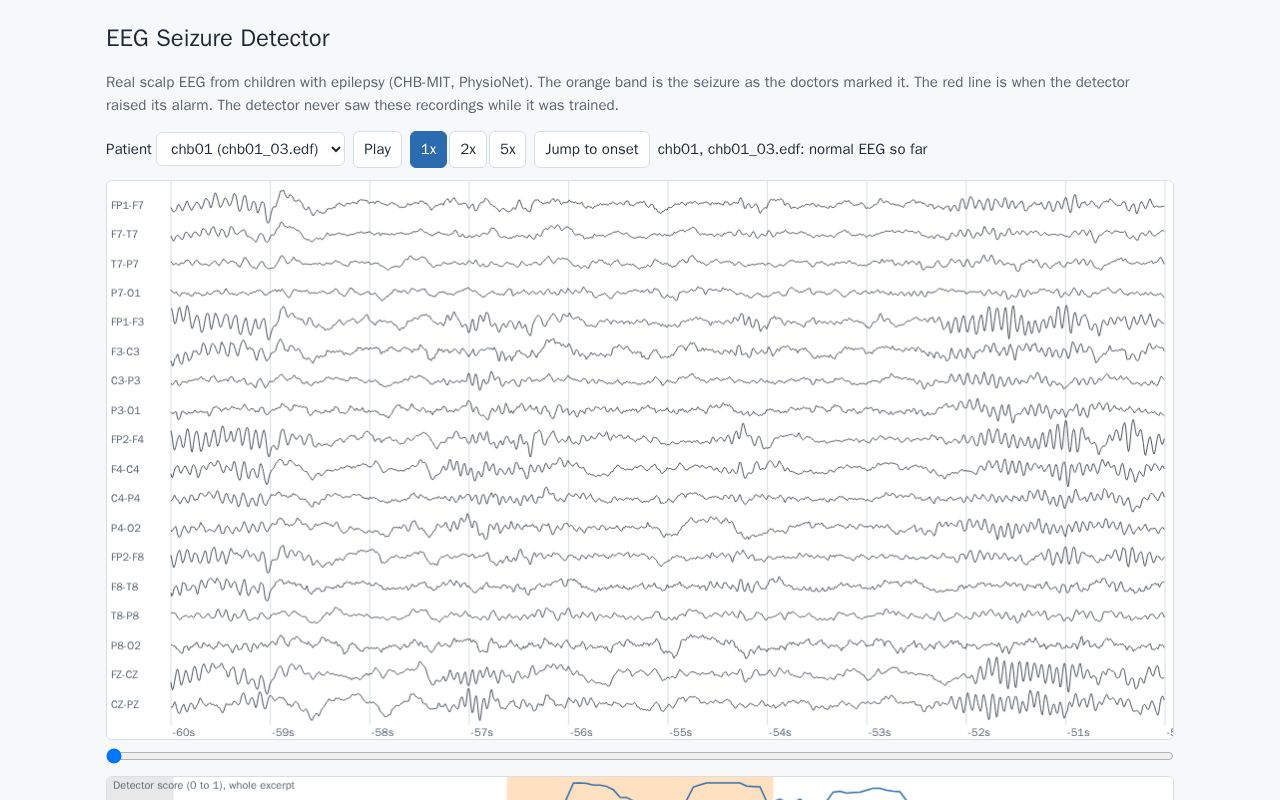1280x800 pixels.
Task: Click the F8-T8 channel label
Action: point(125,587)
